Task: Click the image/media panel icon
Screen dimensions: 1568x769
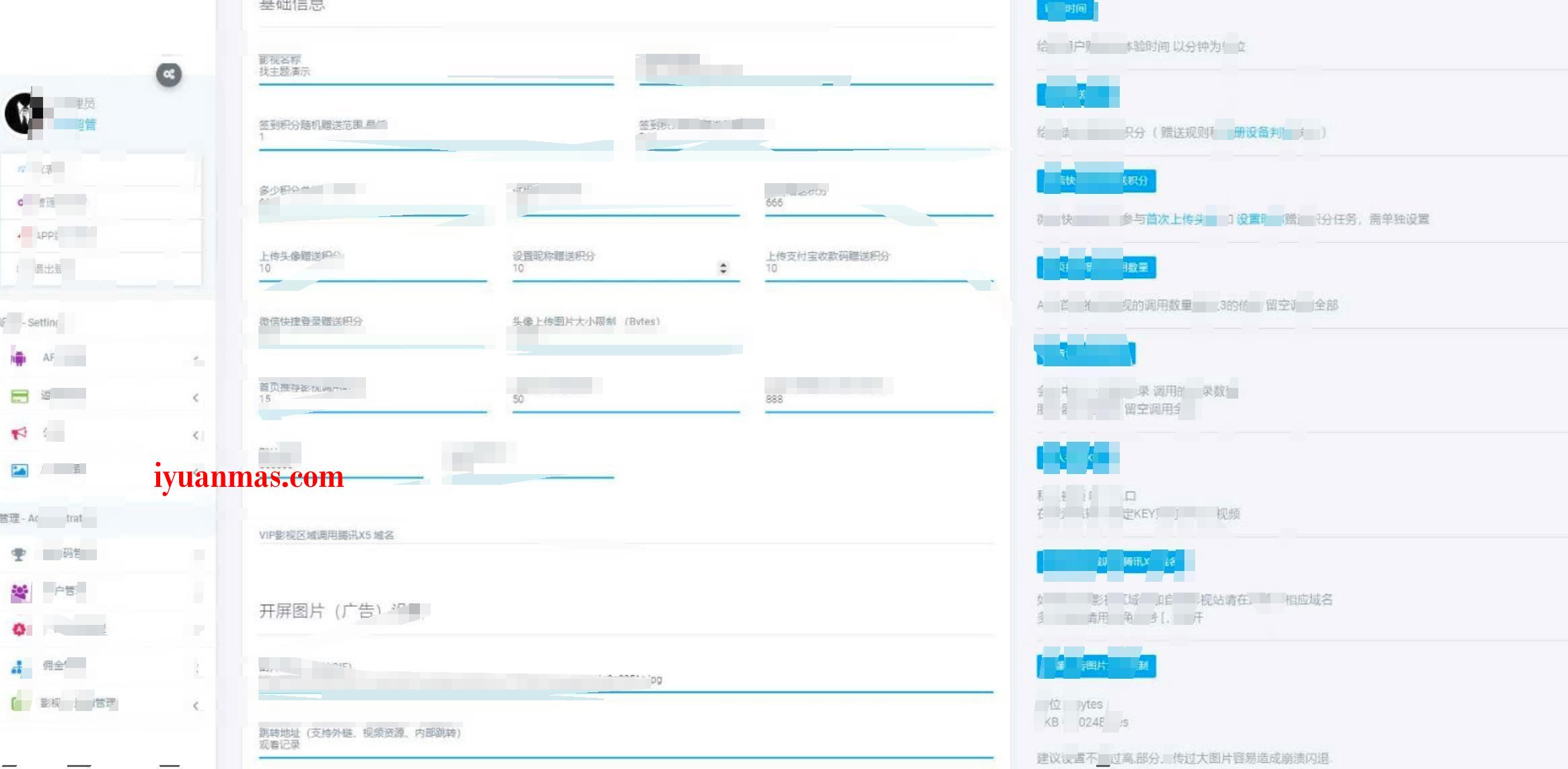Action: click(x=21, y=470)
